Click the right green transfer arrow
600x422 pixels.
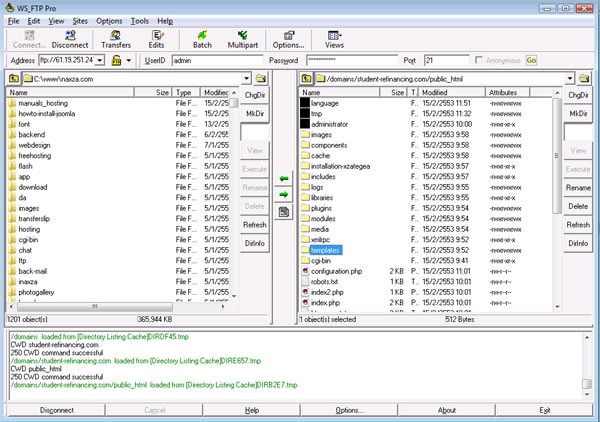pos(284,195)
